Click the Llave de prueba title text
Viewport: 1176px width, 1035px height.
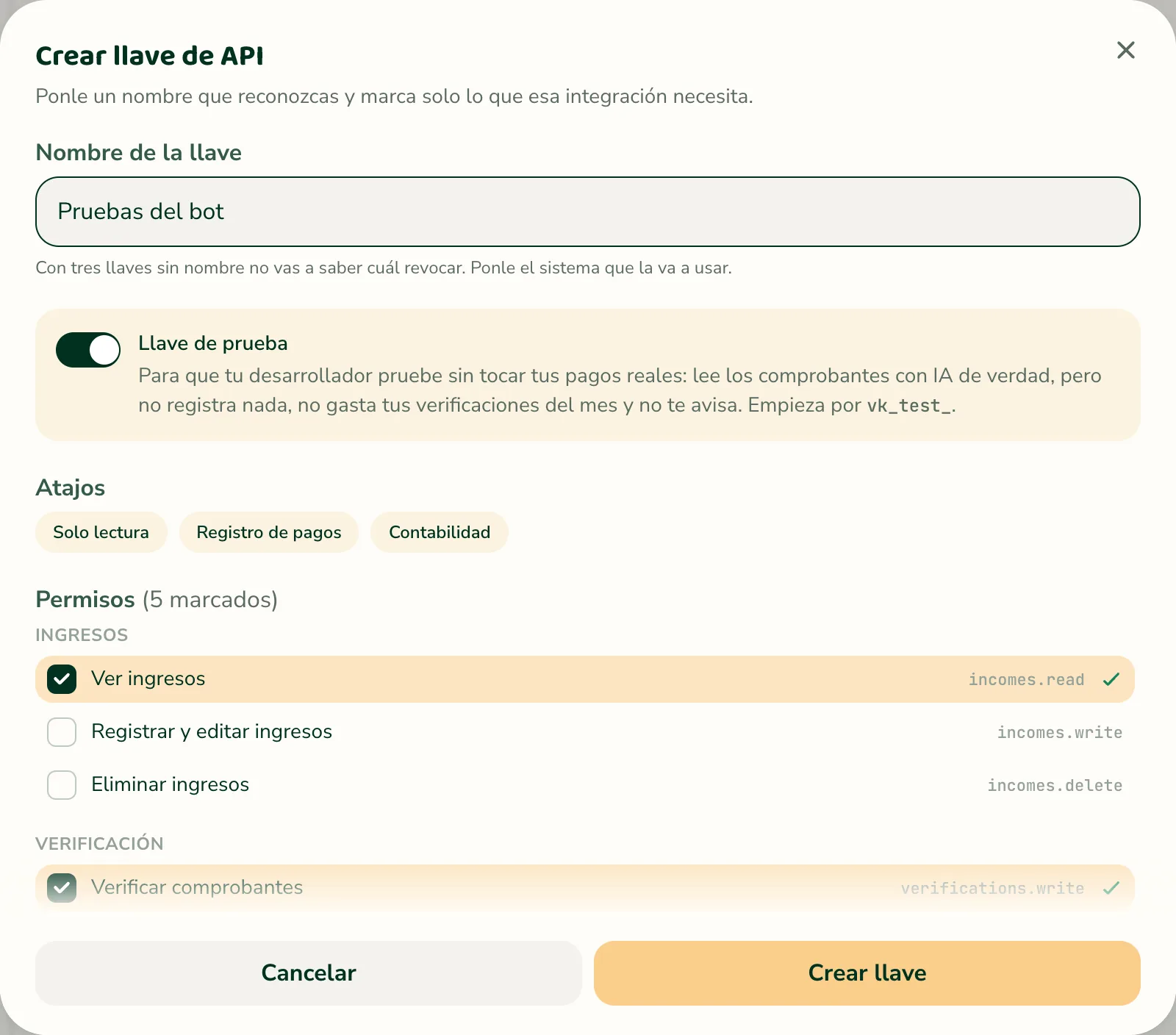point(213,343)
